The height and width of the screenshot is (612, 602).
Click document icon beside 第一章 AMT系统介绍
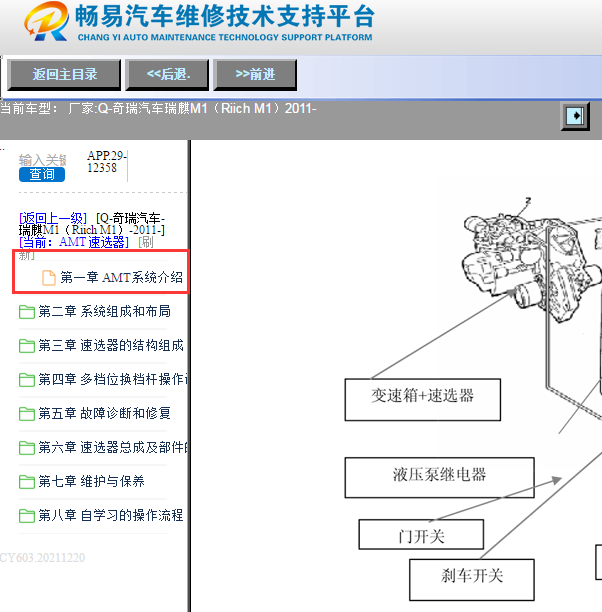point(49,278)
